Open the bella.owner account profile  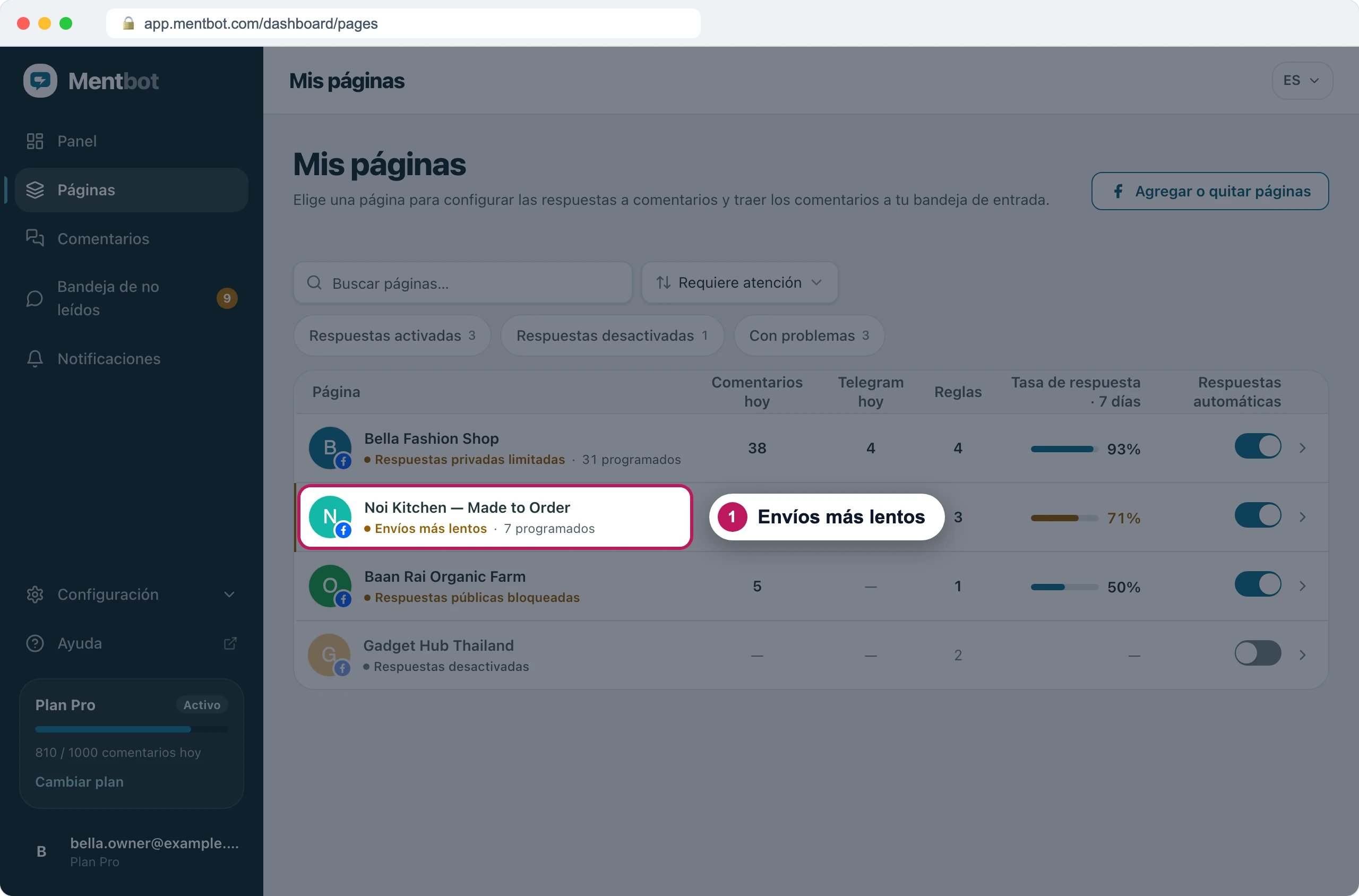tap(132, 851)
